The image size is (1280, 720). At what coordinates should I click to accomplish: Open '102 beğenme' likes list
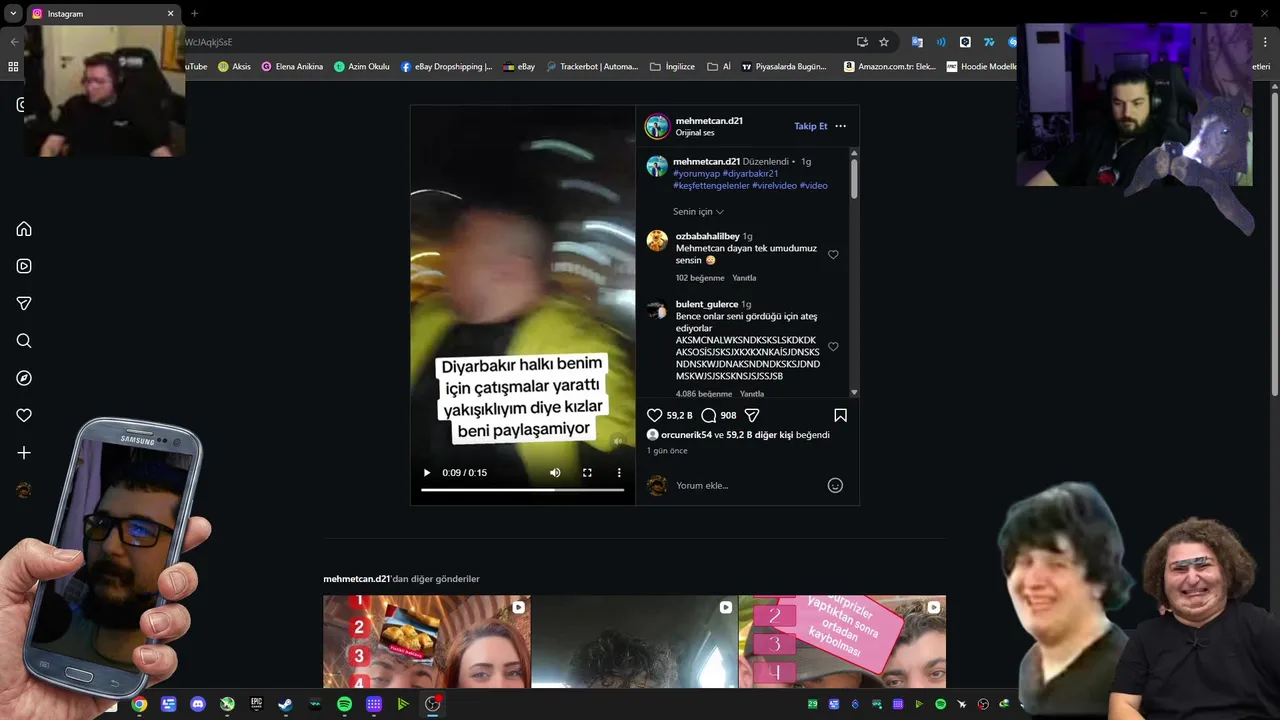(700, 278)
